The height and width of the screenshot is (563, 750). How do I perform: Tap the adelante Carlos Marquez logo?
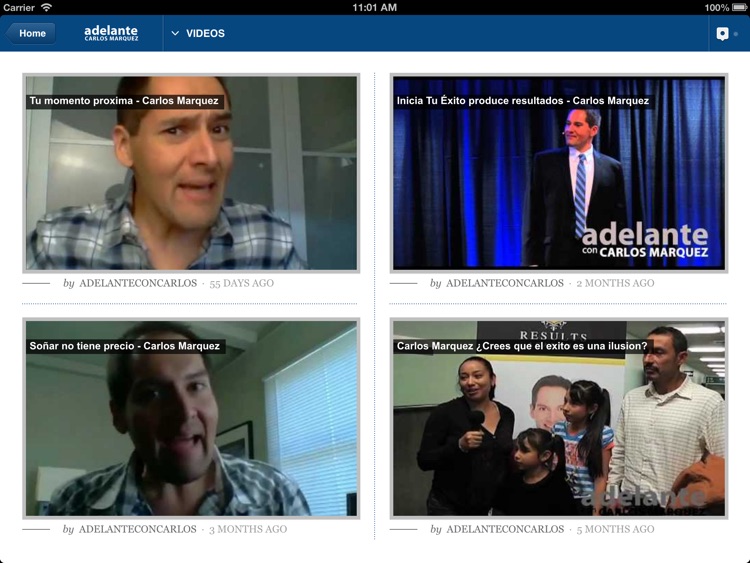[111, 33]
